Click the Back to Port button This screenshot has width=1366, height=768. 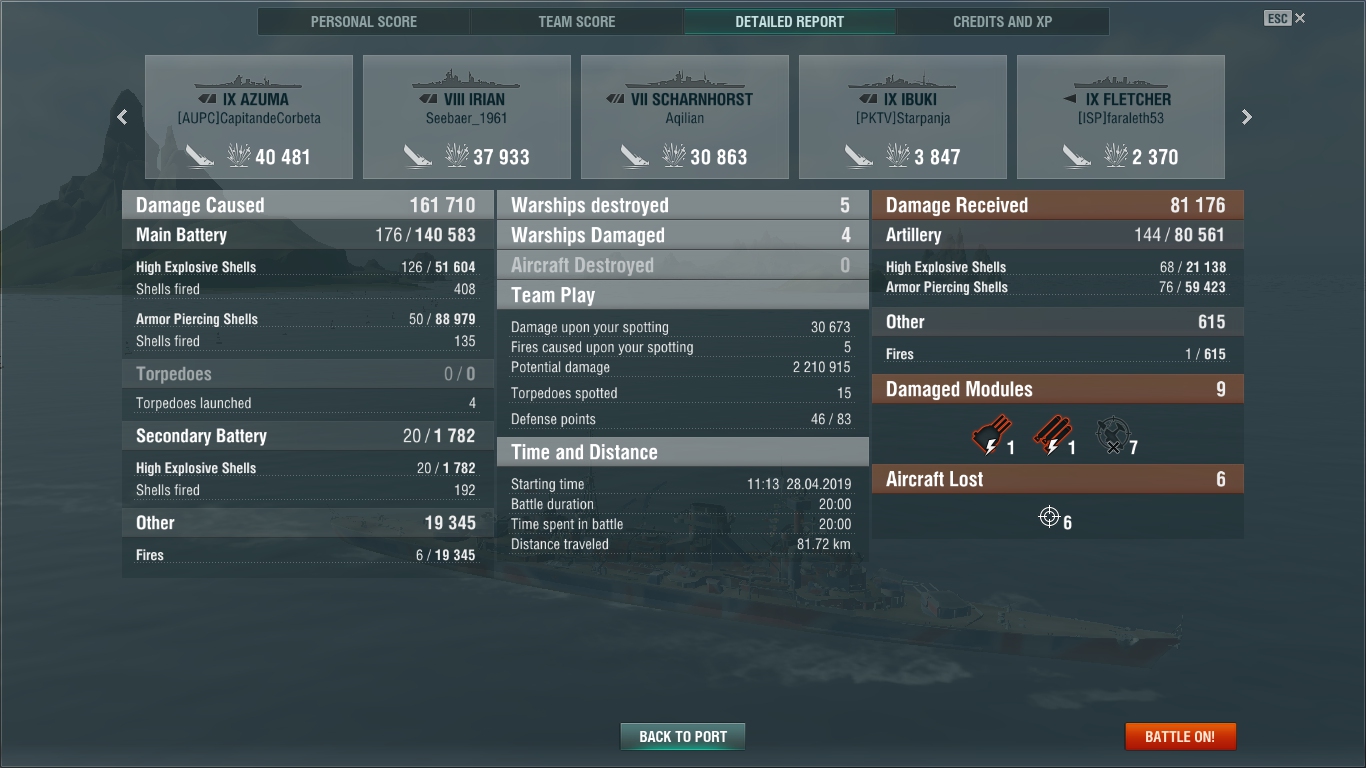(683, 737)
